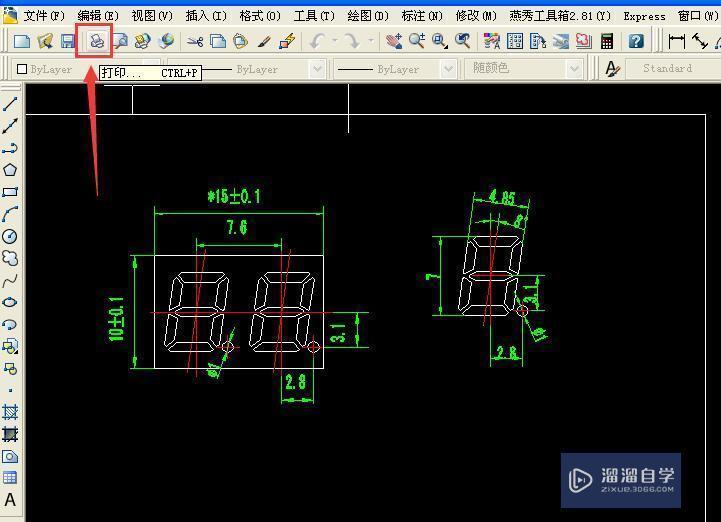The image size is (721, 522).
Task: Activate the Pan hand tool
Action: [x=394, y=41]
